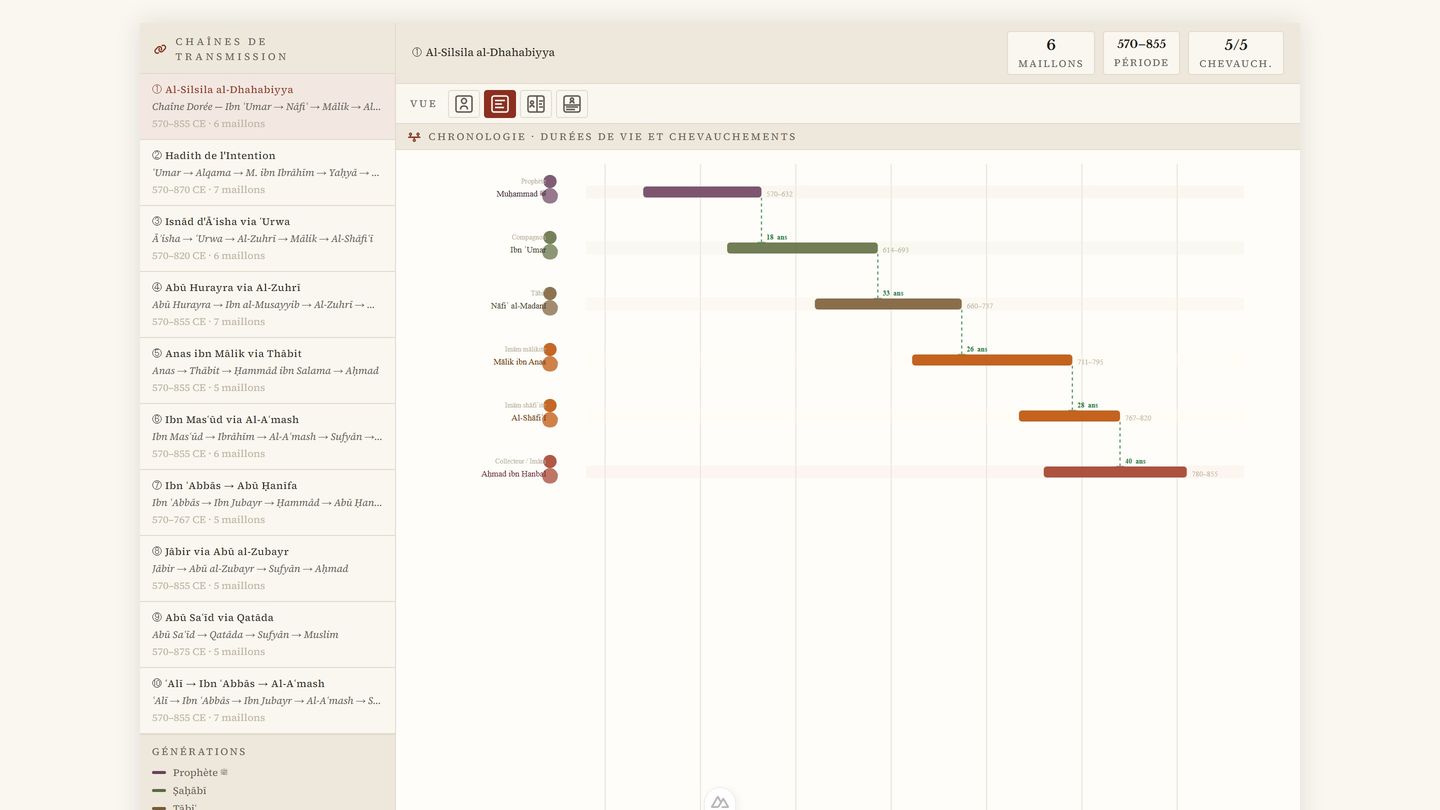This screenshot has width=1440, height=810.
Task: Open the Nuxt devtools mountain icon
Action: [x=719, y=802]
